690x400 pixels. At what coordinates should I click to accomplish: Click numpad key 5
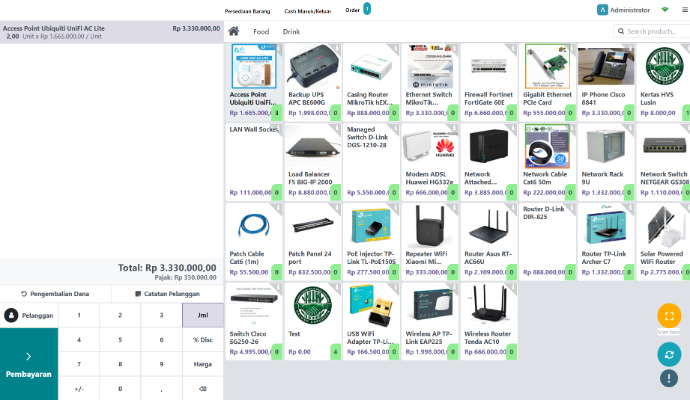[x=120, y=340]
